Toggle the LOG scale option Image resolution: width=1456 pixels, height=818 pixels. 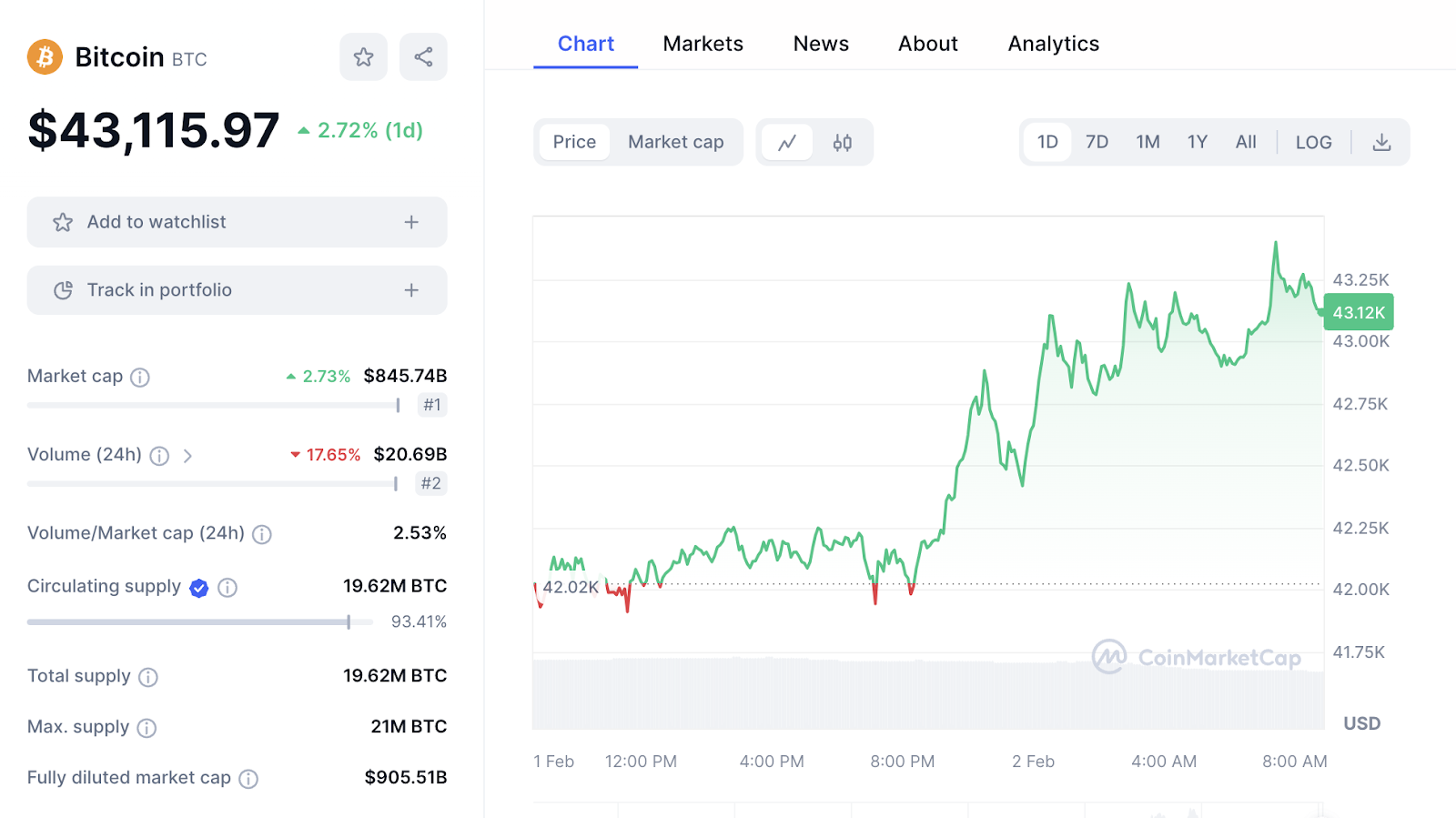1313,143
